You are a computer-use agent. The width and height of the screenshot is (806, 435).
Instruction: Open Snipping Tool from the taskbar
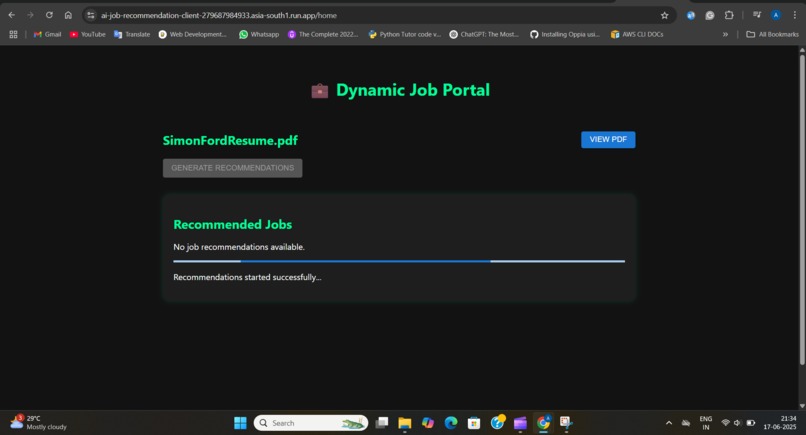(x=566, y=423)
